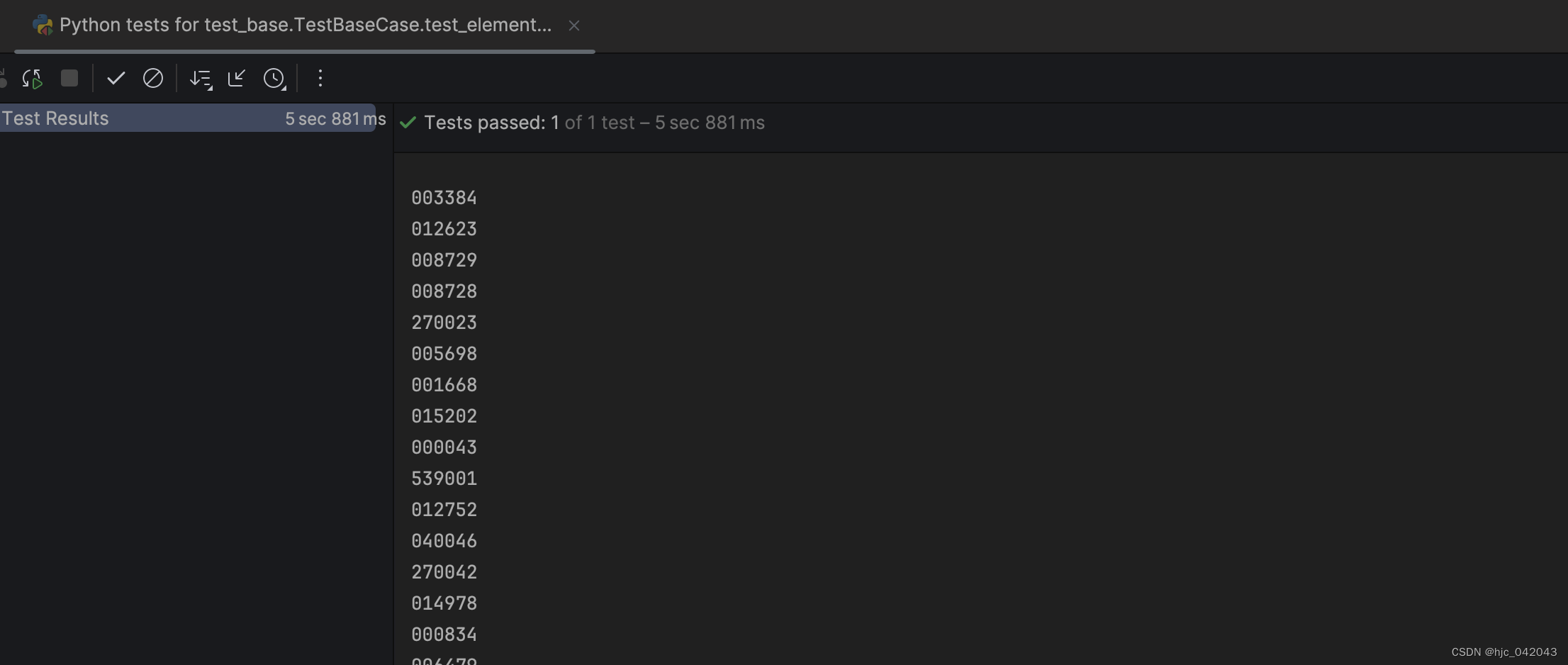Click output line 000834
The height and width of the screenshot is (665, 1568).
click(x=444, y=635)
